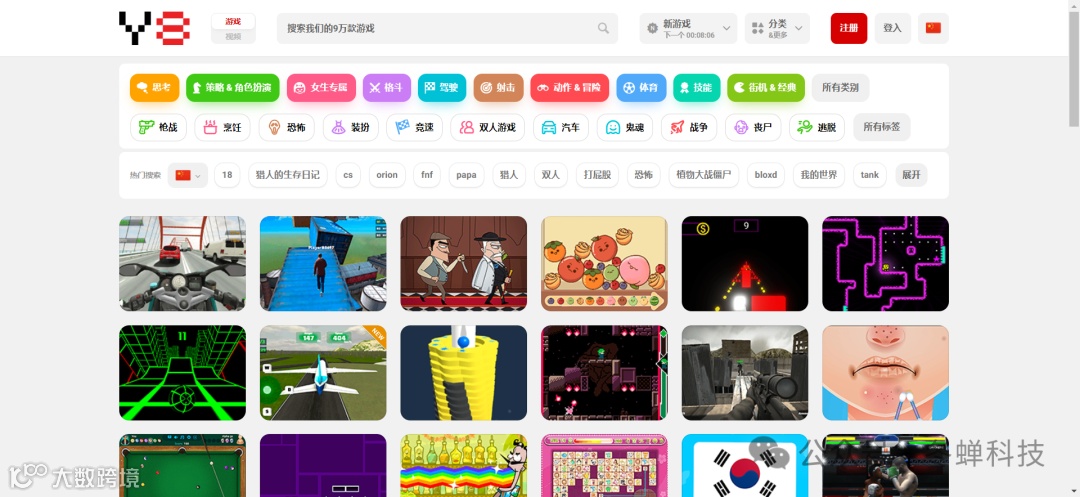Open the 动作 & 冒险 category
The width and height of the screenshot is (1080, 497).
570,88
